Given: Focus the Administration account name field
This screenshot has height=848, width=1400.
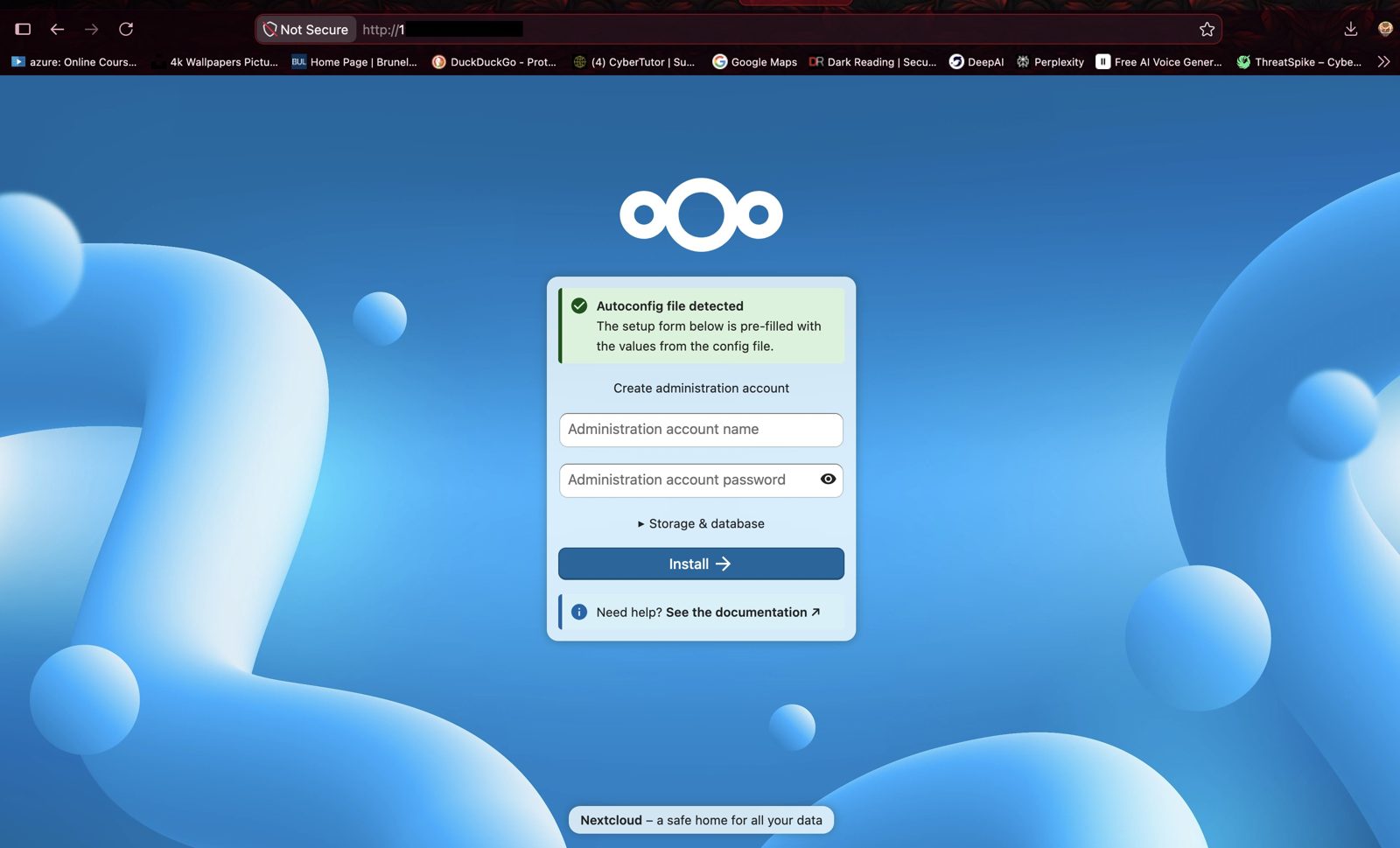Looking at the screenshot, I should (x=701, y=430).
